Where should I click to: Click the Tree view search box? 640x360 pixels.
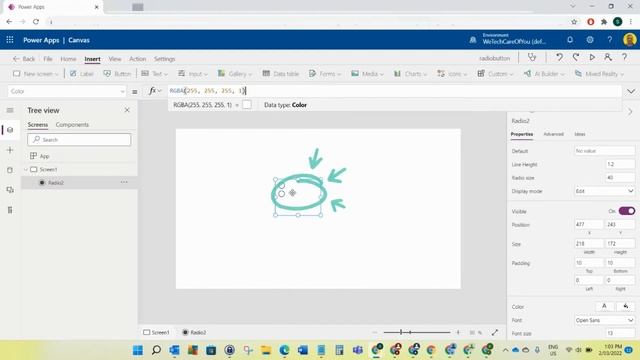click(79, 140)
